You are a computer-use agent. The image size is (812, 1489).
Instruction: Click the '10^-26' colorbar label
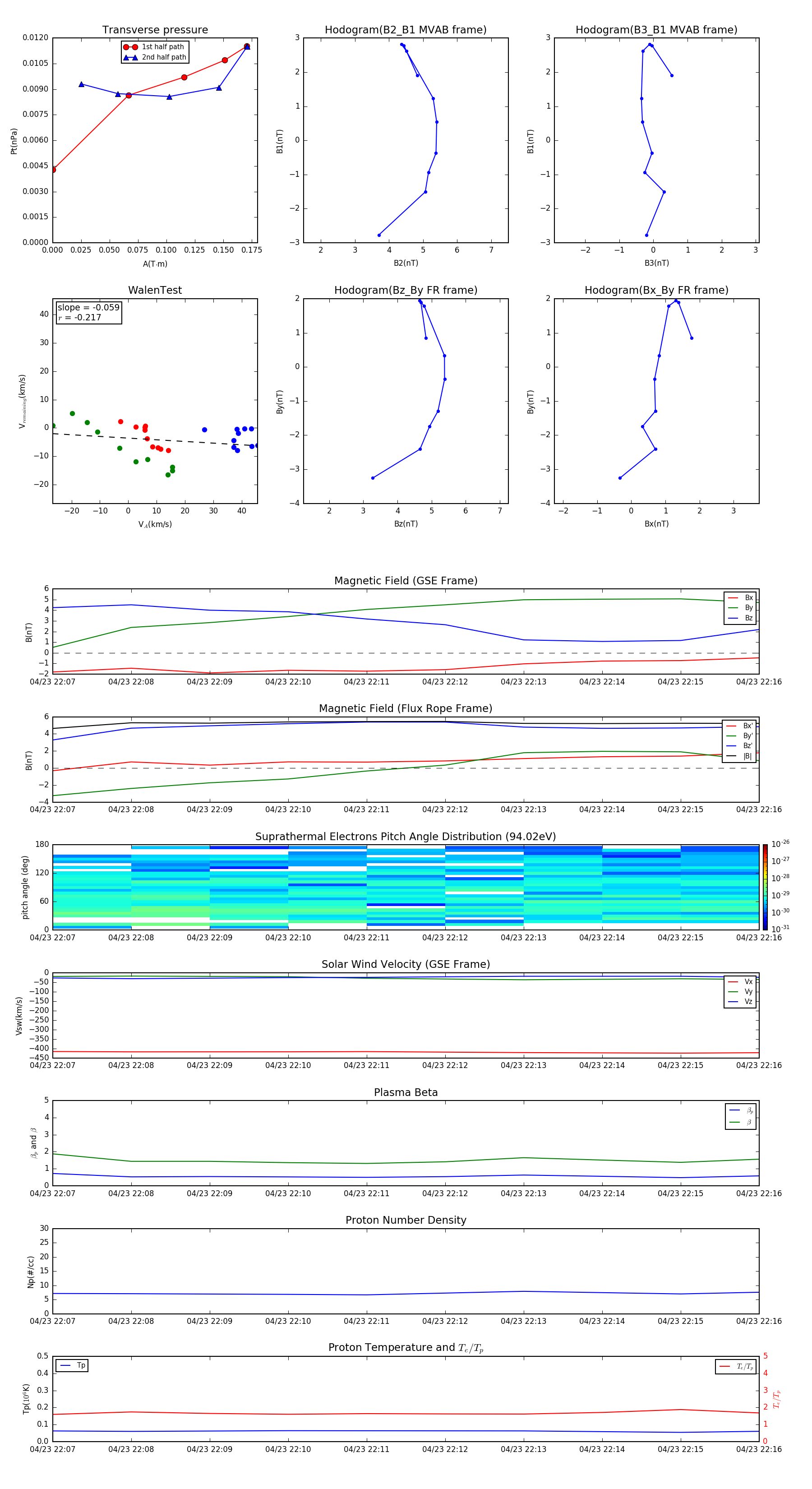pyautogui.click(x=780, y=844)
